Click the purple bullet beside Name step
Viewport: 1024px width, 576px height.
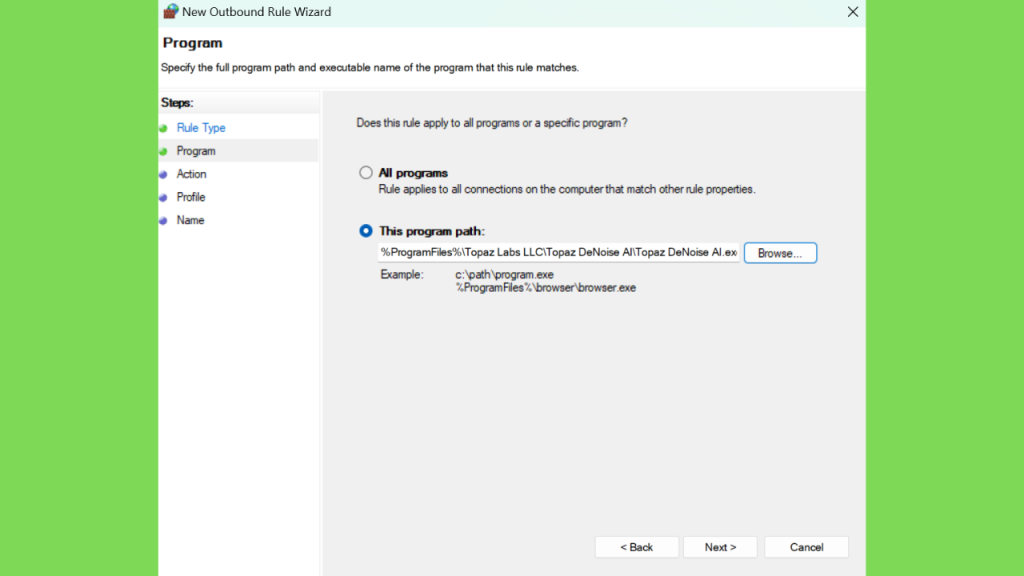(x=163, y=221)
